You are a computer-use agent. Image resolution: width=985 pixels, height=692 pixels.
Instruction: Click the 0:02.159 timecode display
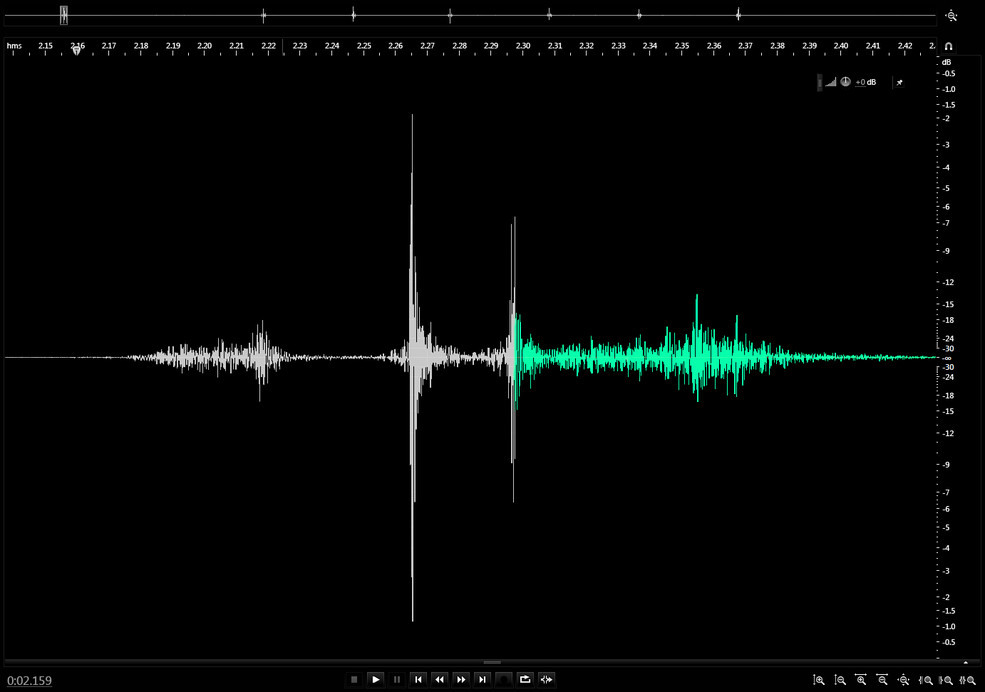tap(30, 681)
